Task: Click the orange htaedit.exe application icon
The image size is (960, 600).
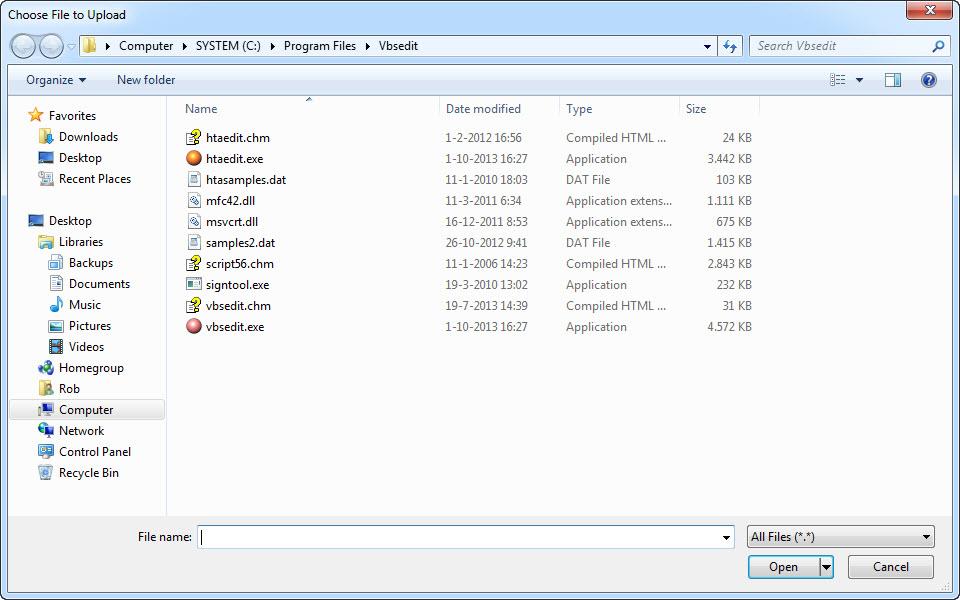Action: click(193, 158)
